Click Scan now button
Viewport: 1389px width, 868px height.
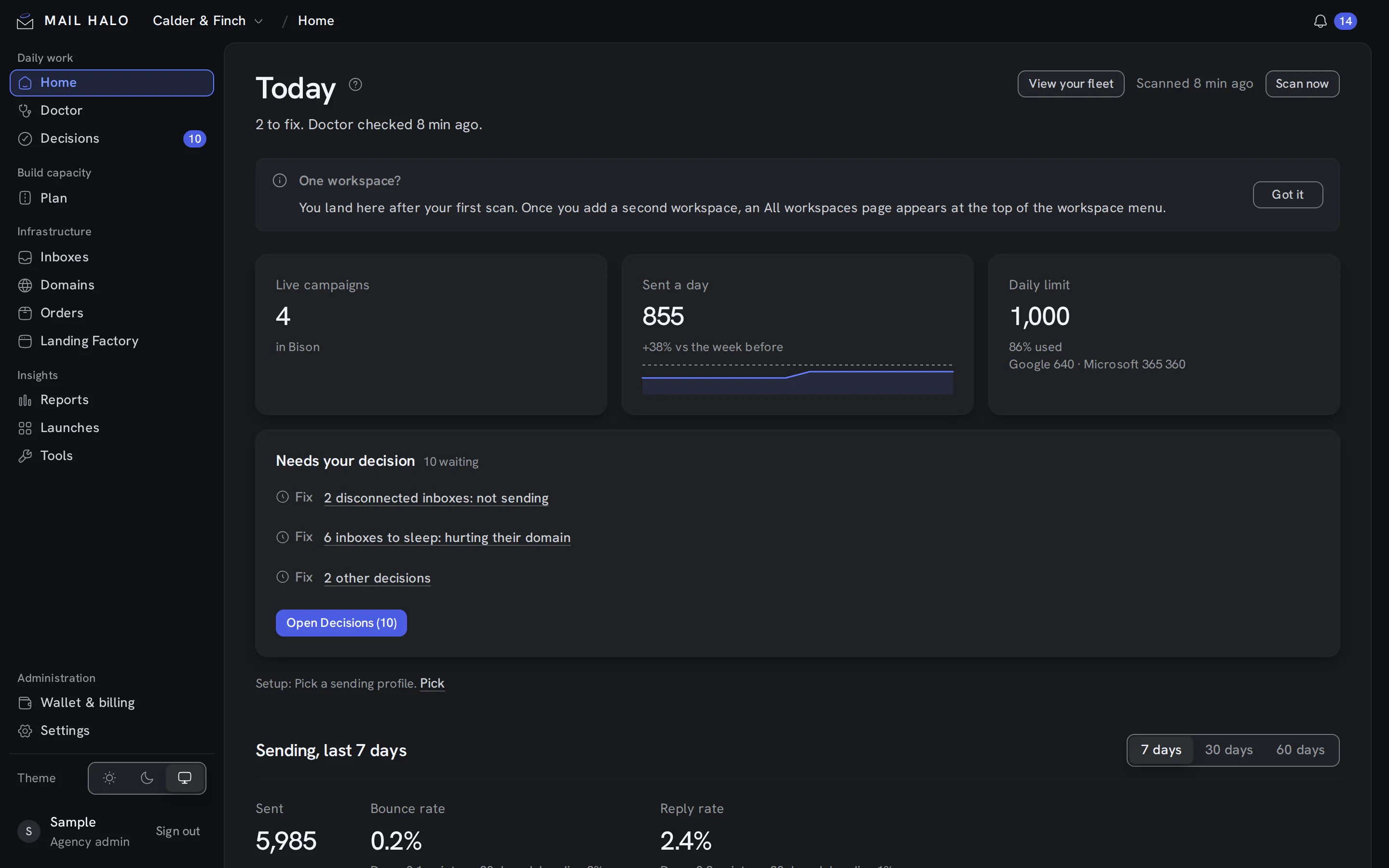[x=1302, y=84]
